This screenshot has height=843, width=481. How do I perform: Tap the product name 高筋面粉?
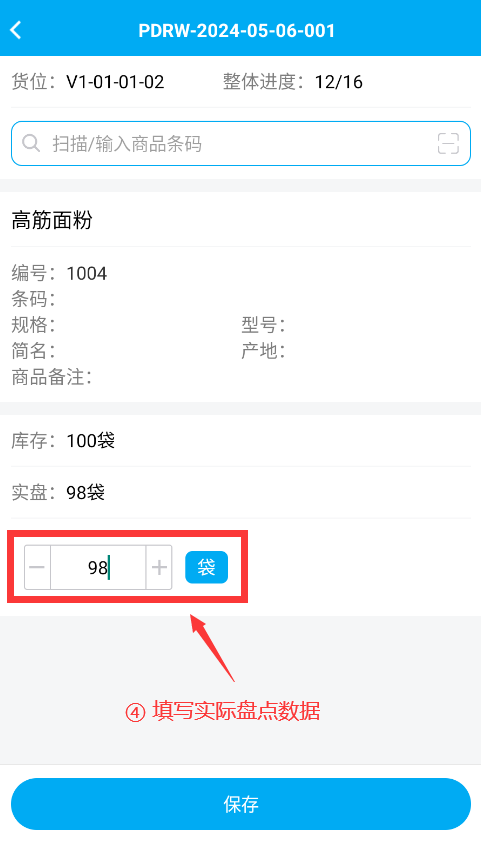click(52, 220)
